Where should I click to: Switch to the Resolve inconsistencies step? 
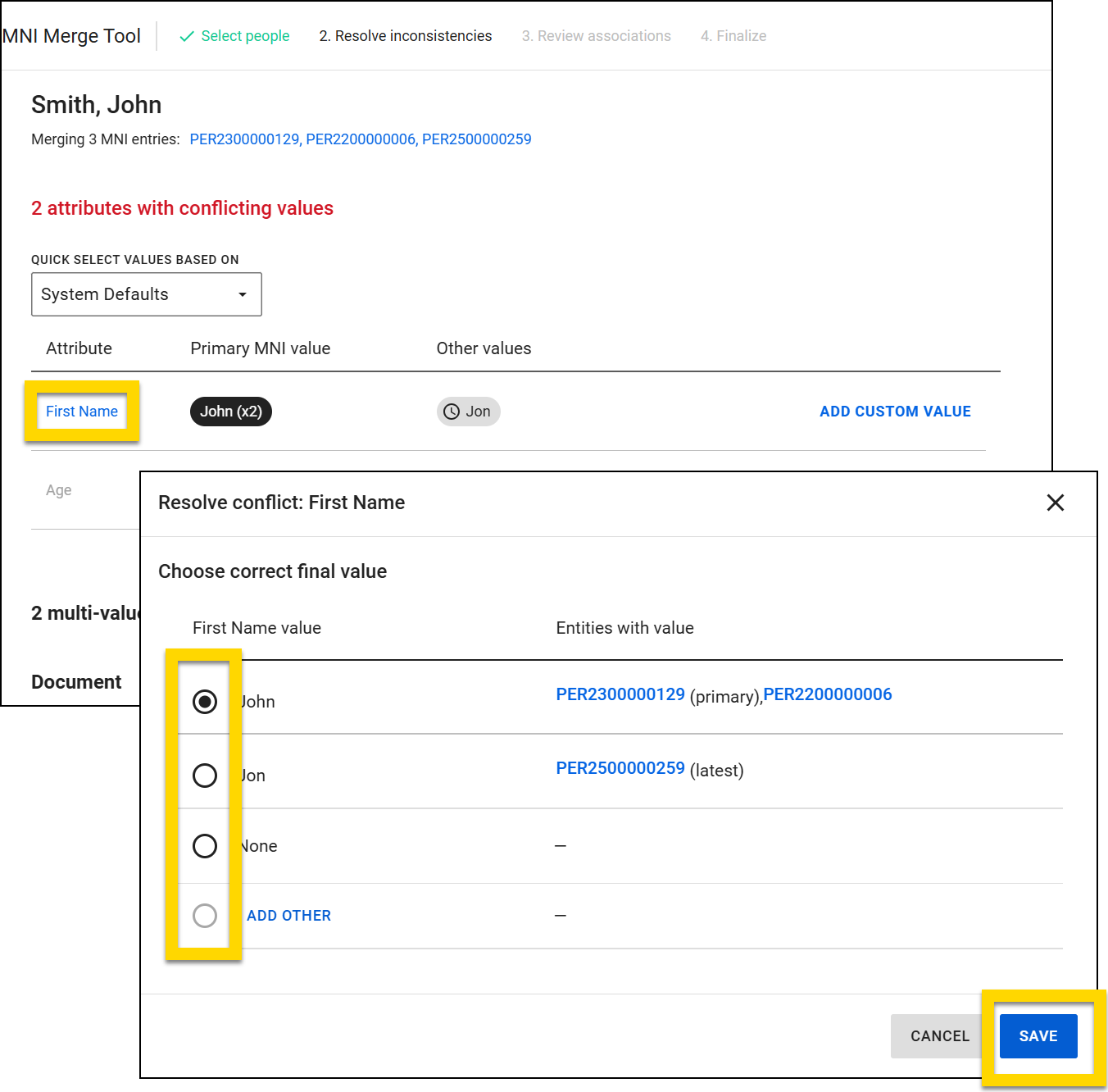click(x=405, y=36)
